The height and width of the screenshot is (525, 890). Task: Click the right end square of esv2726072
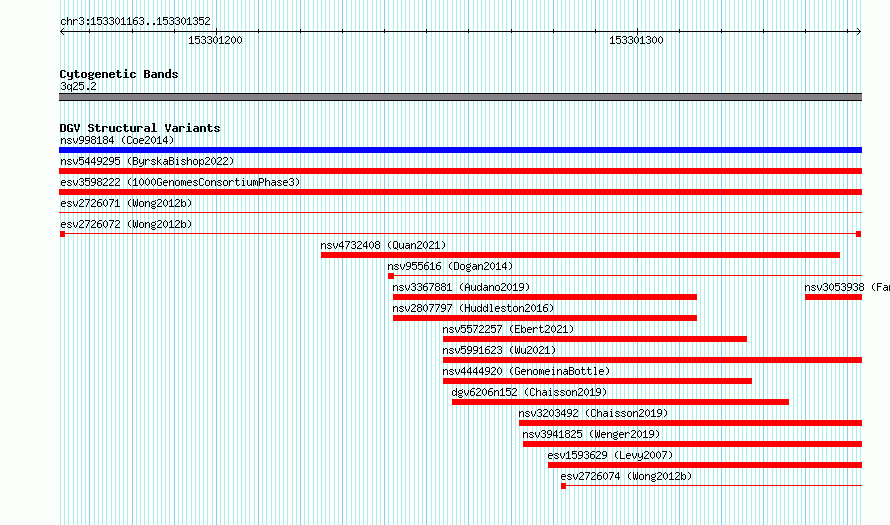859,234
